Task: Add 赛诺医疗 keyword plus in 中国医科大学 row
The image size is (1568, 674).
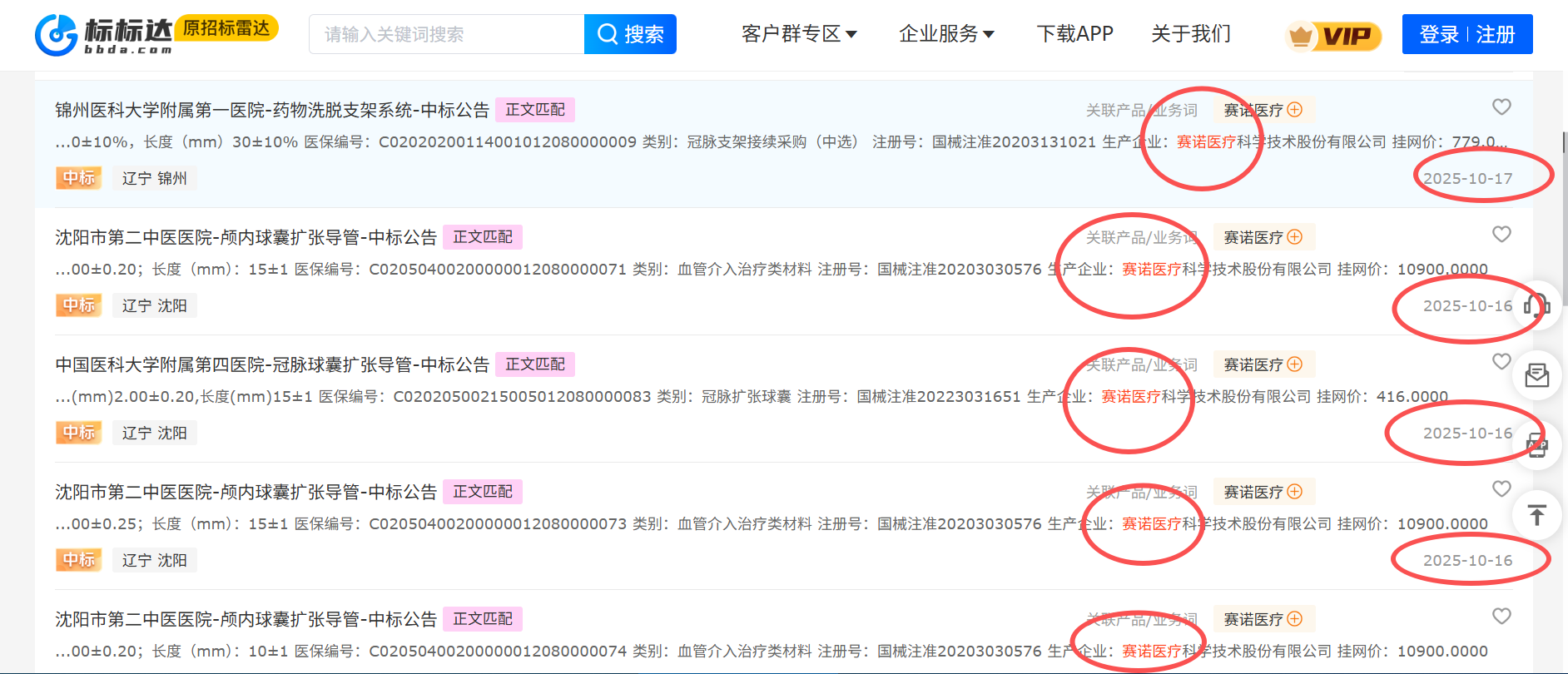Action: (1295, 364)
